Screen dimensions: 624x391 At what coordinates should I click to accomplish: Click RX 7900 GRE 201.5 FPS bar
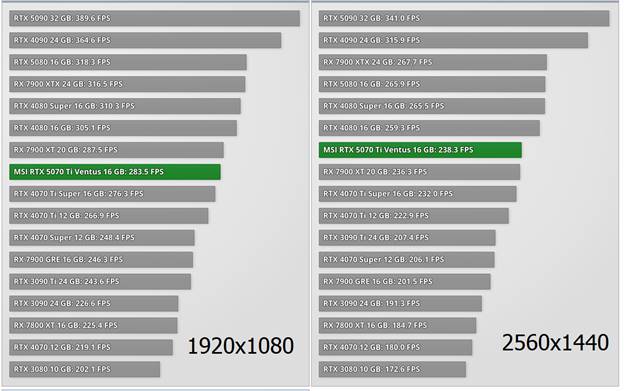404,281
